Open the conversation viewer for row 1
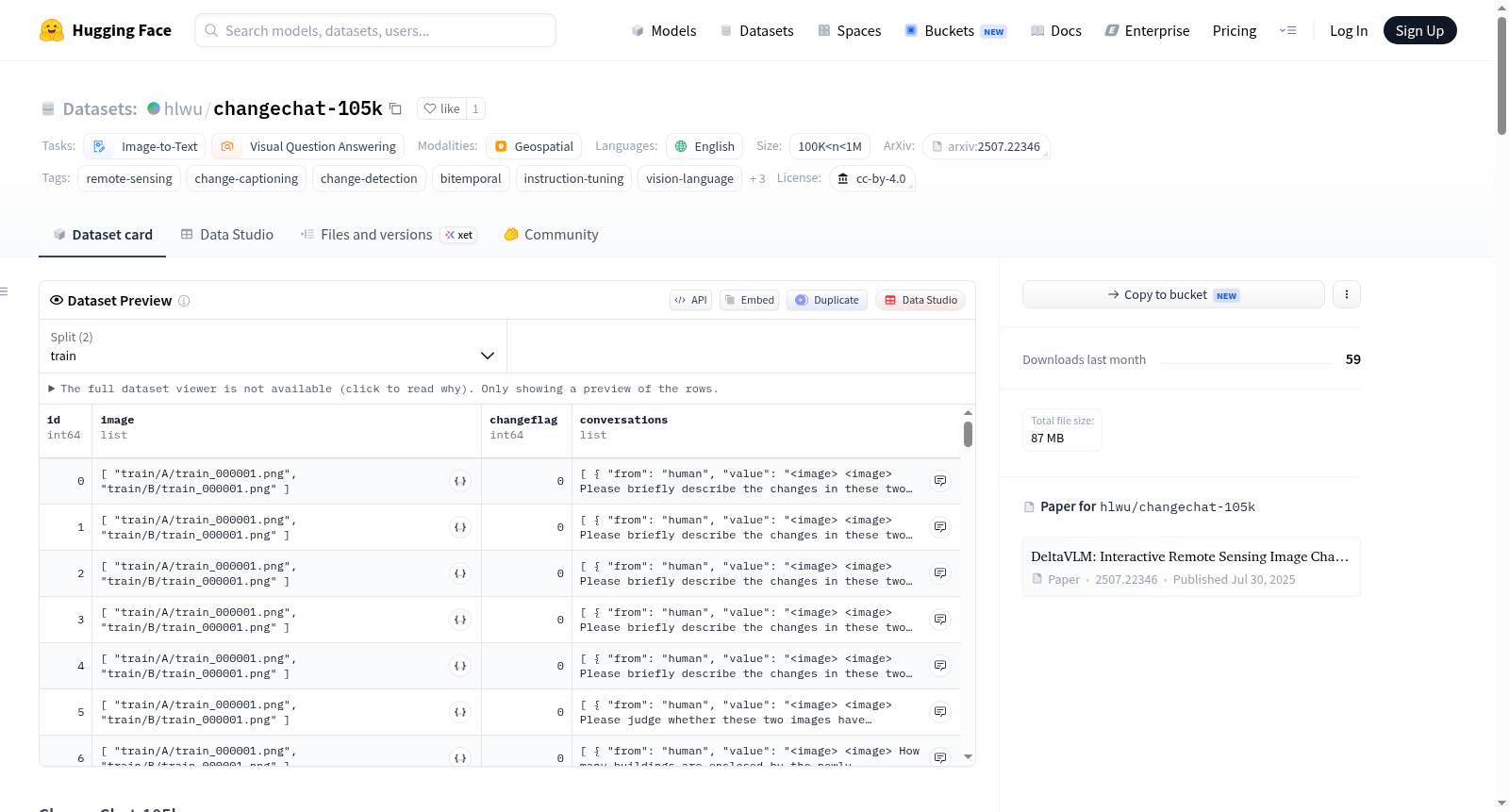This screenshot has width=1509, height=812. tap(940, 527)
